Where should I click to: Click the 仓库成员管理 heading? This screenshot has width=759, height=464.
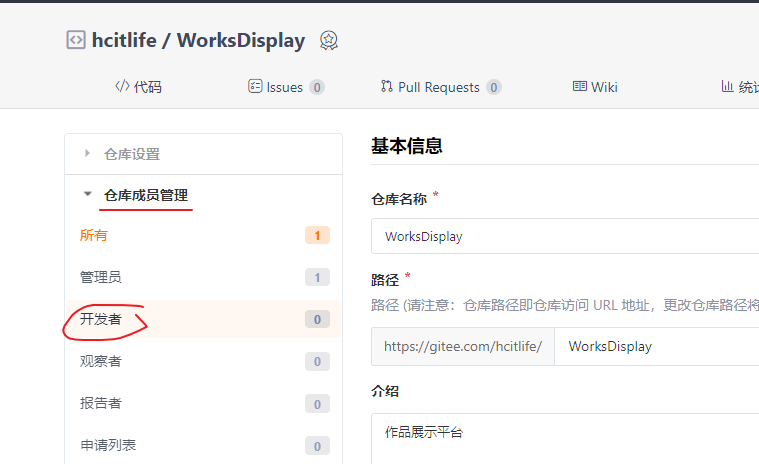coord(146,195)
